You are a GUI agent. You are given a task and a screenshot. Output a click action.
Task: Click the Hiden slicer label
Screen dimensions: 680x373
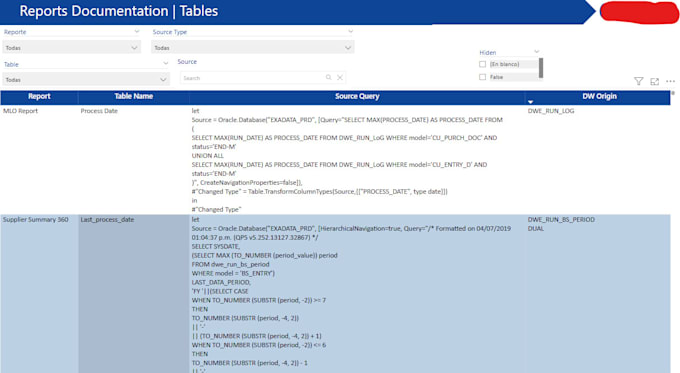[487, 52]
